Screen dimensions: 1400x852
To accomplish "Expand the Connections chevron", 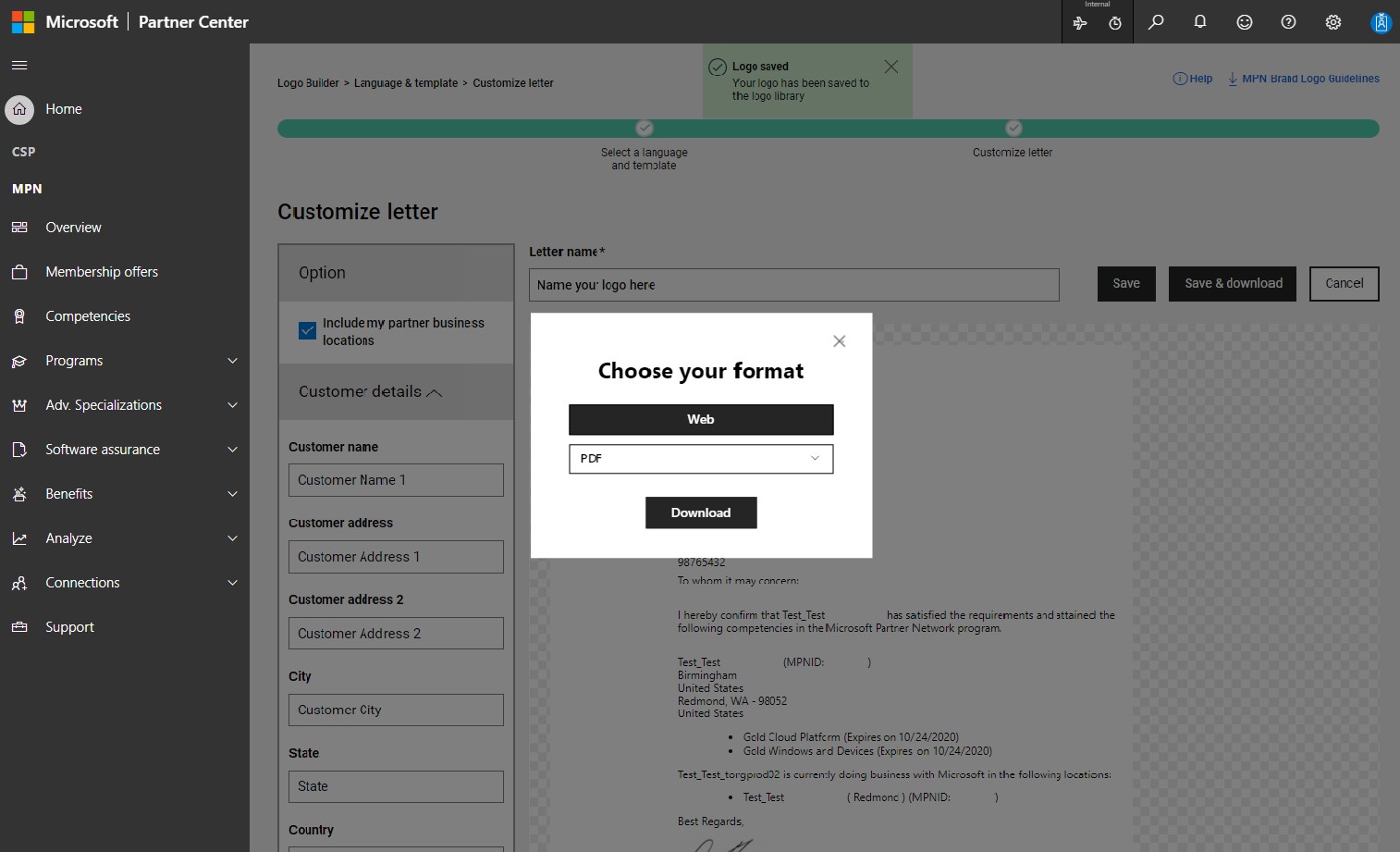I will tap(233, 583).
